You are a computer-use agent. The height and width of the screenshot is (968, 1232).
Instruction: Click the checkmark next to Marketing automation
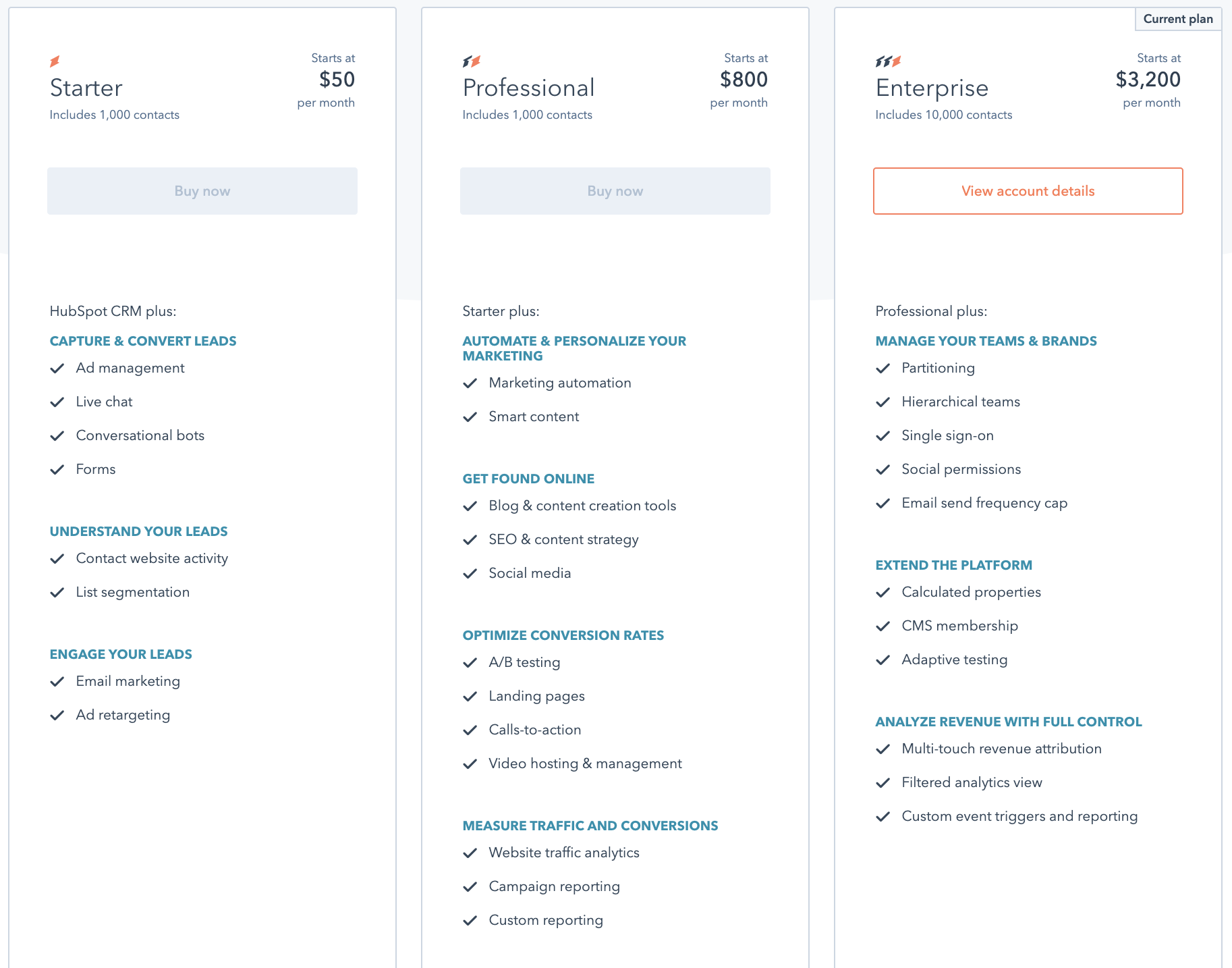click(x=470, y=383)
